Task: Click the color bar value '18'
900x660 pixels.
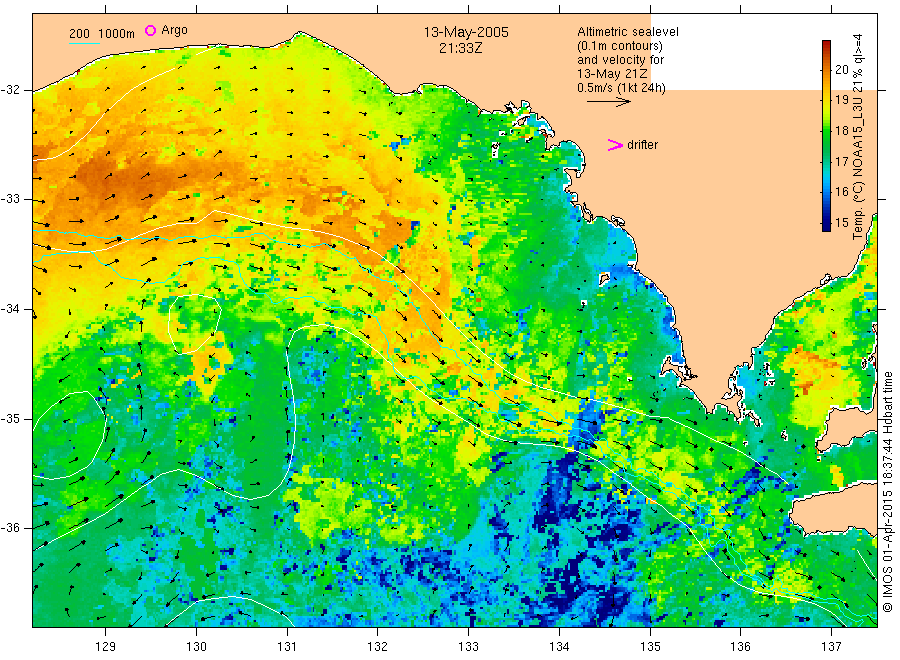Action: (841, 131)
